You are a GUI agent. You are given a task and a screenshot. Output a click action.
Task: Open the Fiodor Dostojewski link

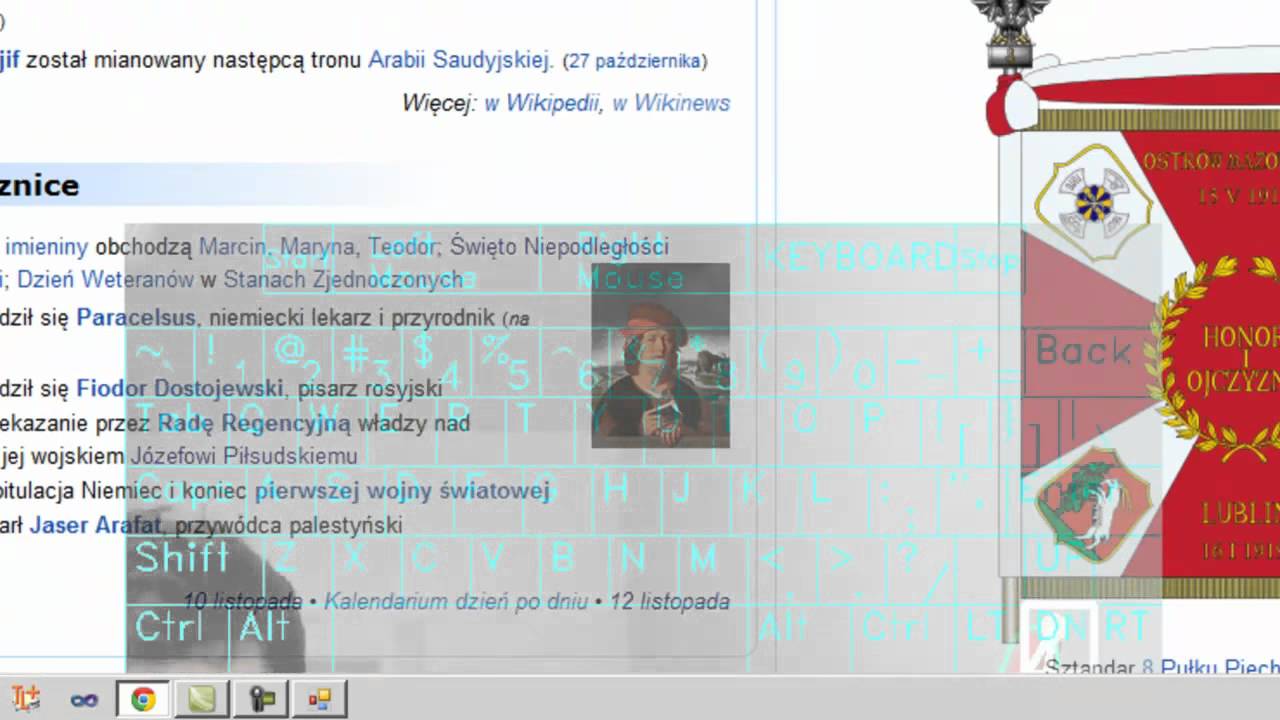180,388
